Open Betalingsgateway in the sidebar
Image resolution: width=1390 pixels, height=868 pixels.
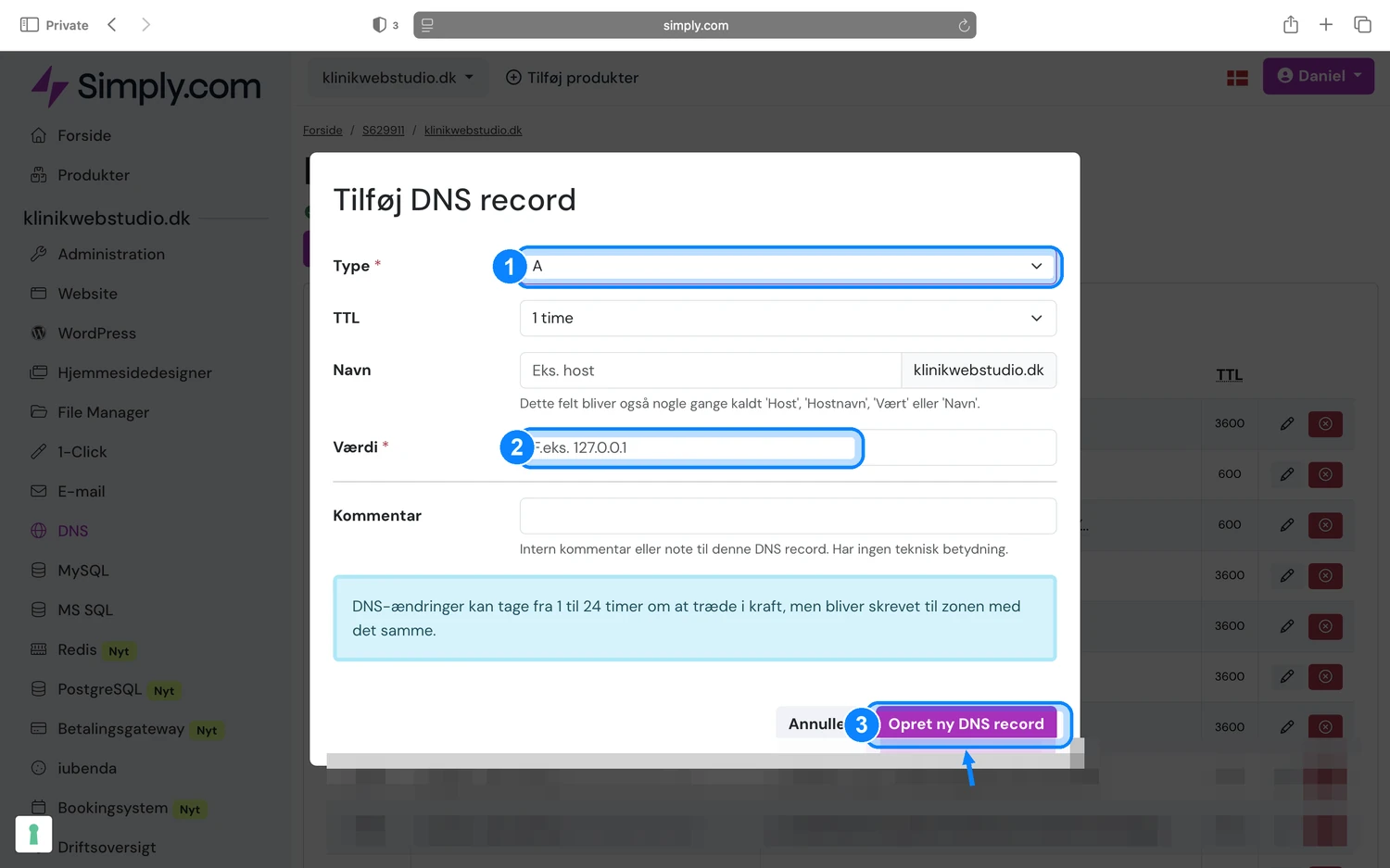coord(120,729)
